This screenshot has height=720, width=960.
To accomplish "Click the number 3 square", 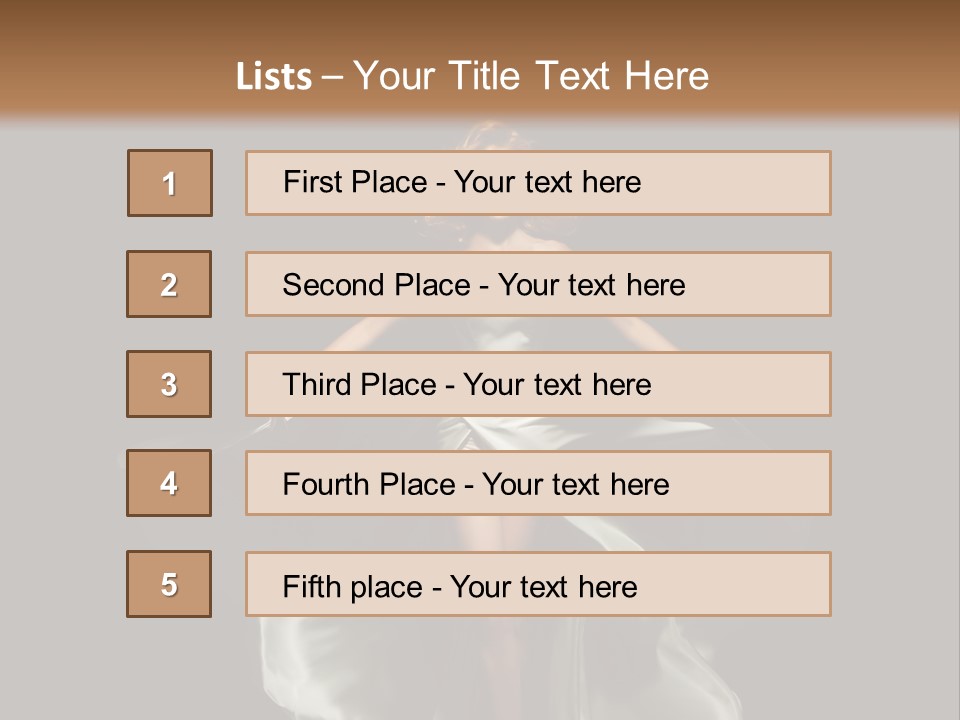I will pos(169,384).
